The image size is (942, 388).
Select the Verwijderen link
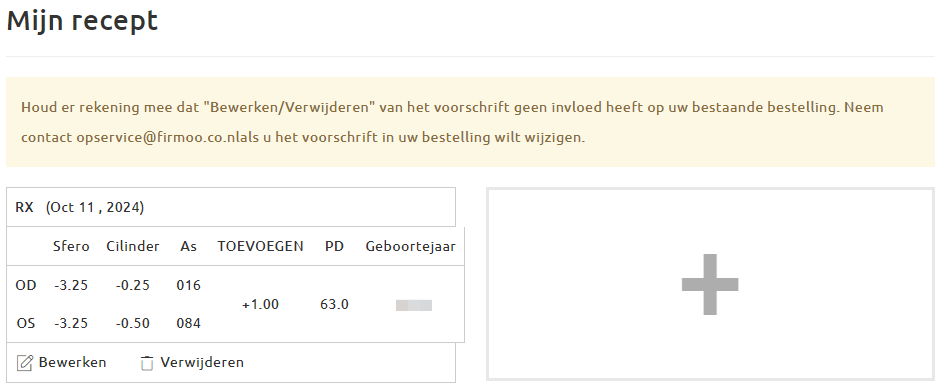[202, 362]
